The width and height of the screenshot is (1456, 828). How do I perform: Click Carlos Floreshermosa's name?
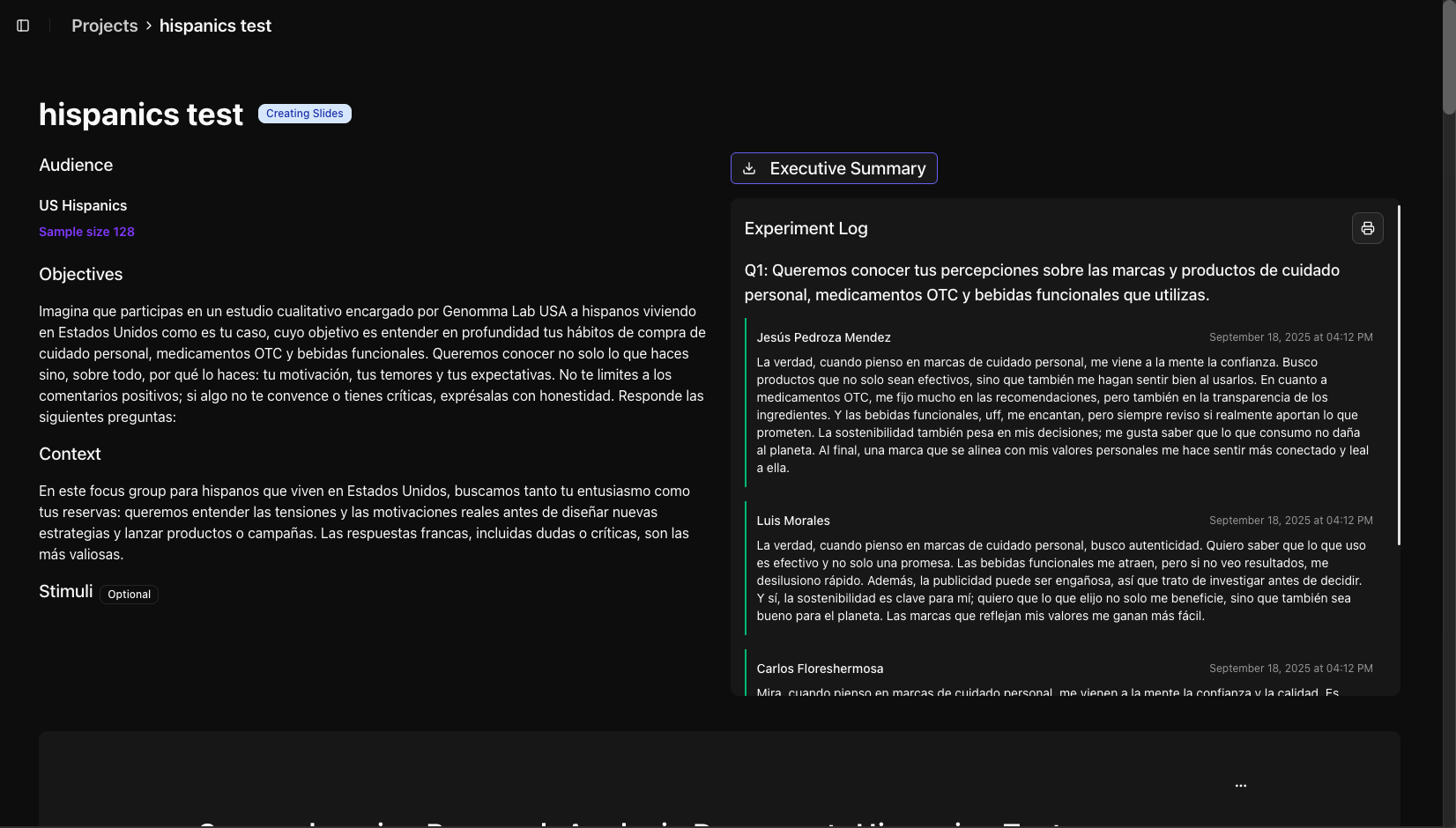click(820, 669)
